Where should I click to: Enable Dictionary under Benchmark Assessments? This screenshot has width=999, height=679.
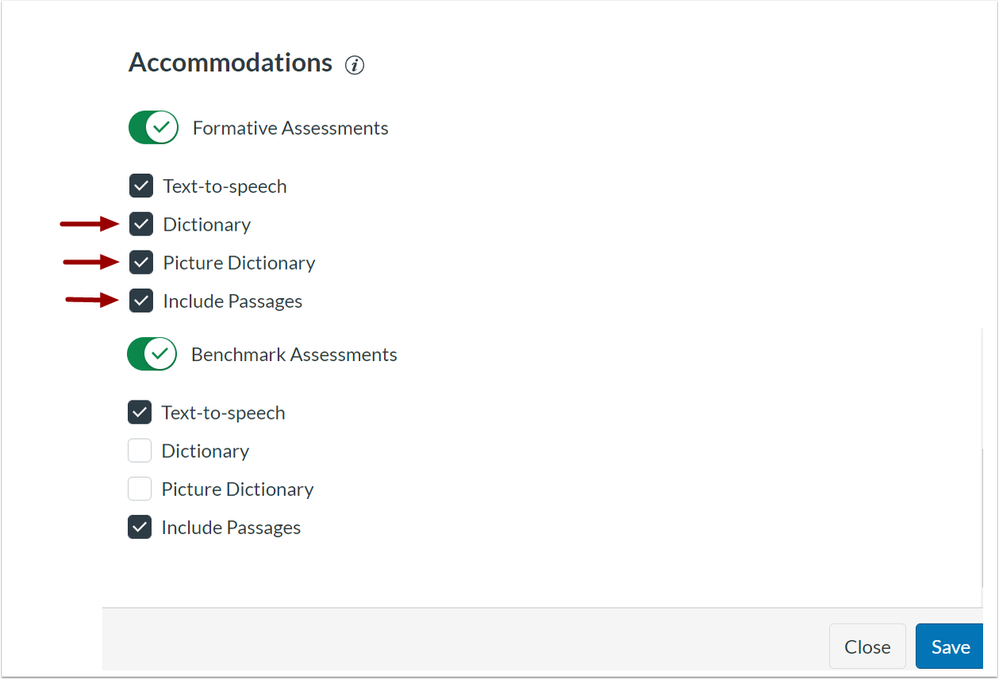(x=140, y=450)
